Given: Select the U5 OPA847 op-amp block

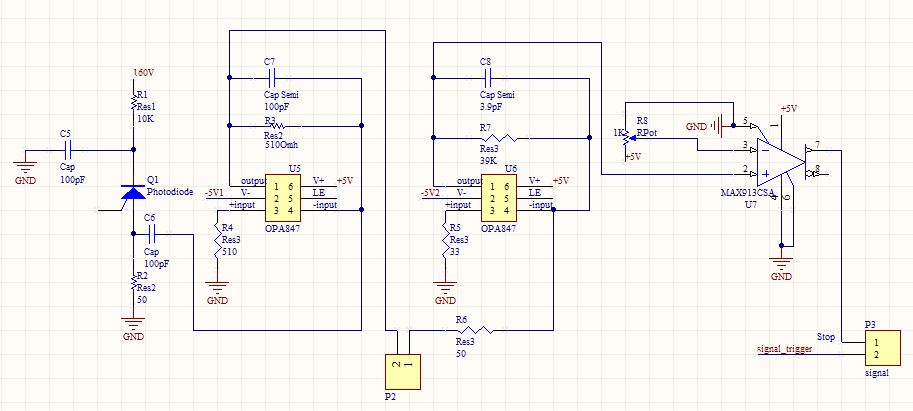Looking at the screenshot, I should (x=283, y=197).
